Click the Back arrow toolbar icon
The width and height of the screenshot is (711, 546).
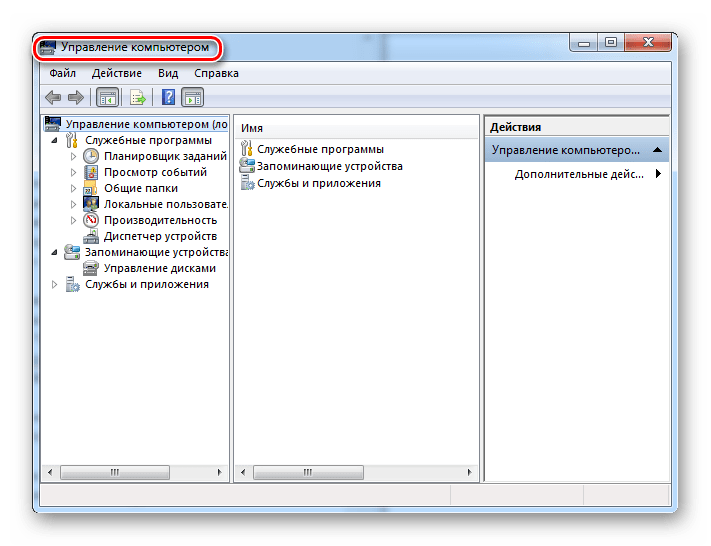(53, 97)
